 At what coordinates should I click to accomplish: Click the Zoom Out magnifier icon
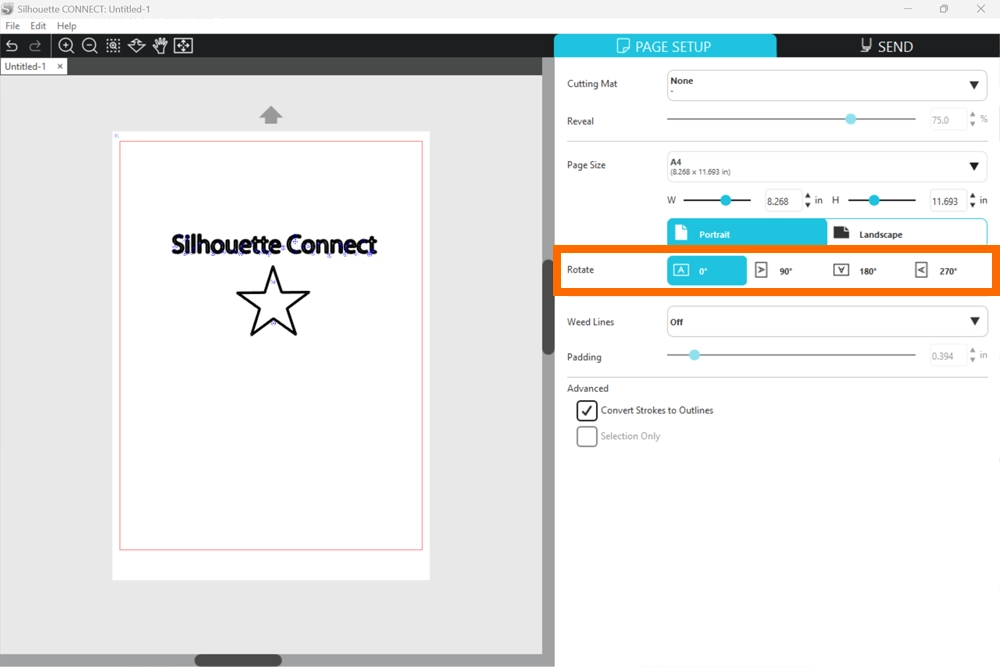90,46
